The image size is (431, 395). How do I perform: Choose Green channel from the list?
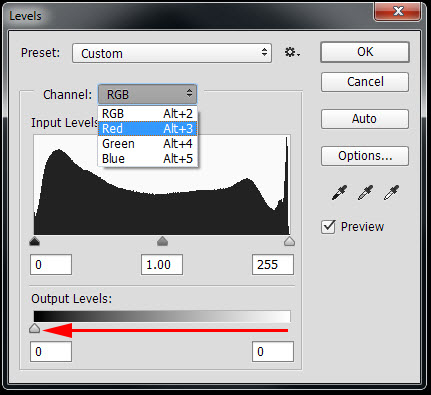(x=147, y=144)
